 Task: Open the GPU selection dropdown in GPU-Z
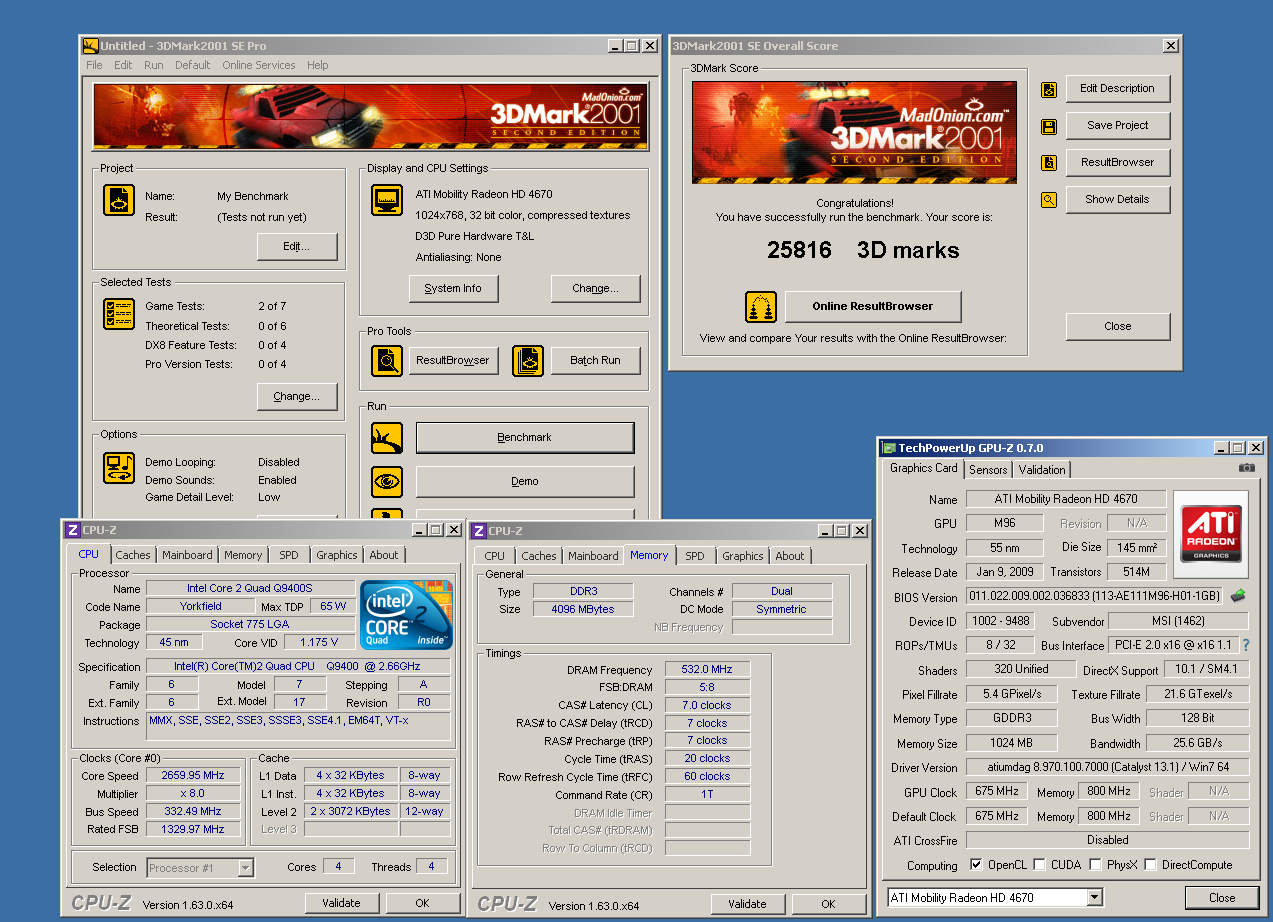click(x=1094, y=898)
